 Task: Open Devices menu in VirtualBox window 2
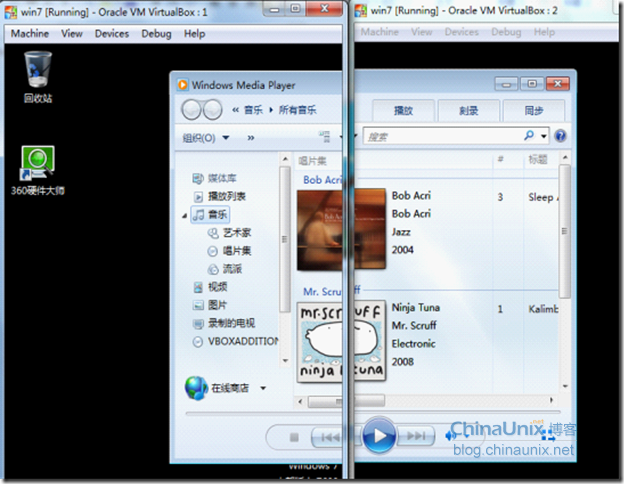(462, 32)
